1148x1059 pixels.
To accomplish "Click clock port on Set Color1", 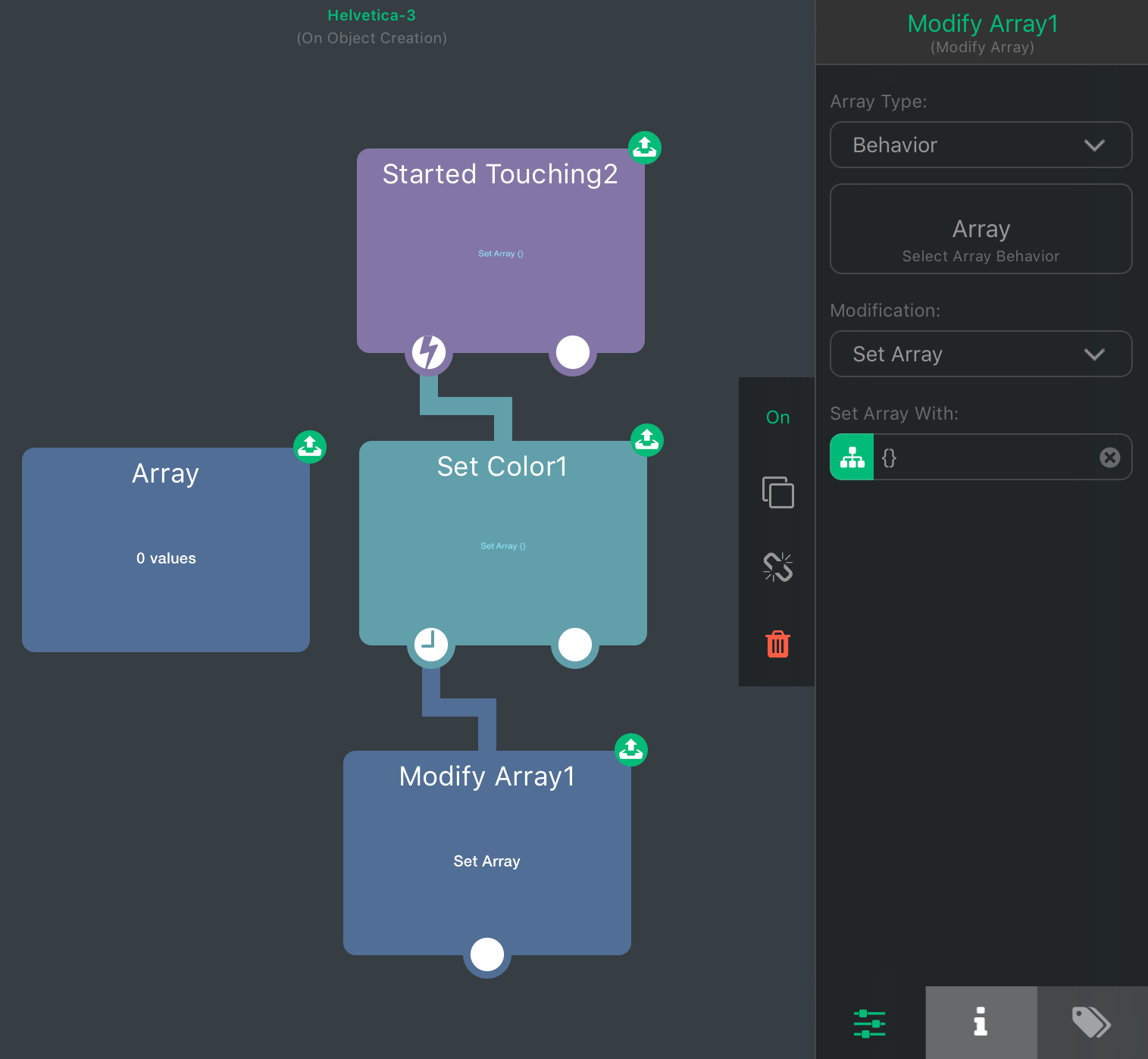I will point(431,645).
